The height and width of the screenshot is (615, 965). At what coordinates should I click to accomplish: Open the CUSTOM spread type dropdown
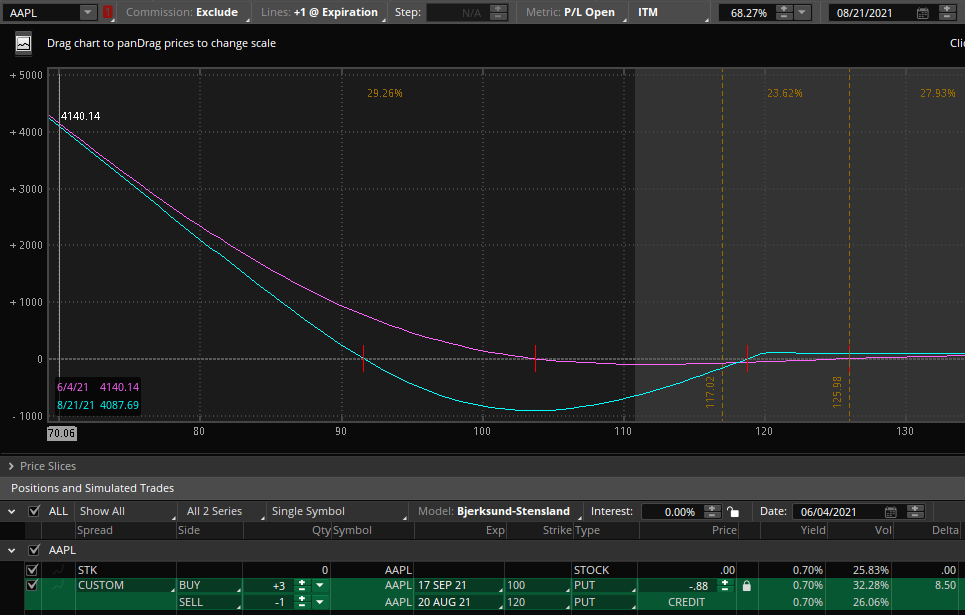(x=125, y=585)
